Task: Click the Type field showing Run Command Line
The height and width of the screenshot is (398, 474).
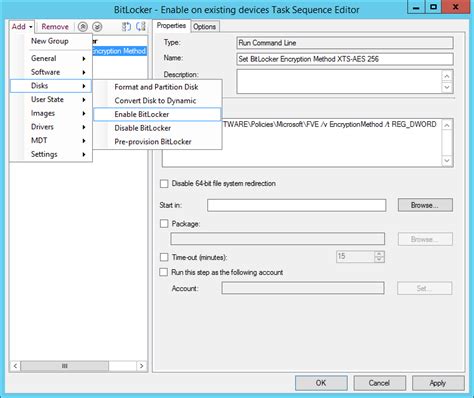Action: click(345, 43)
